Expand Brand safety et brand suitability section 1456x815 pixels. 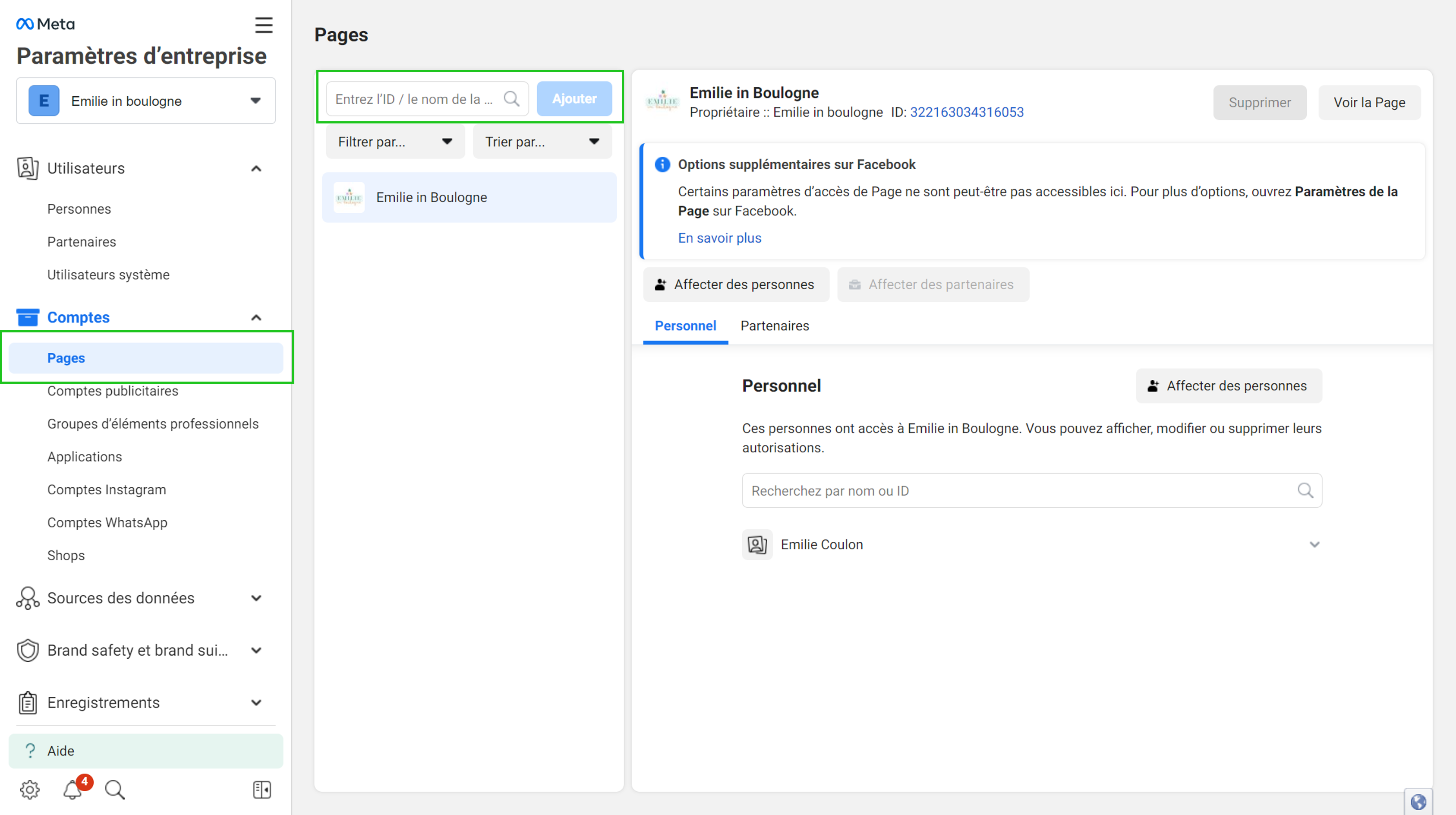(x=256, y=651)
